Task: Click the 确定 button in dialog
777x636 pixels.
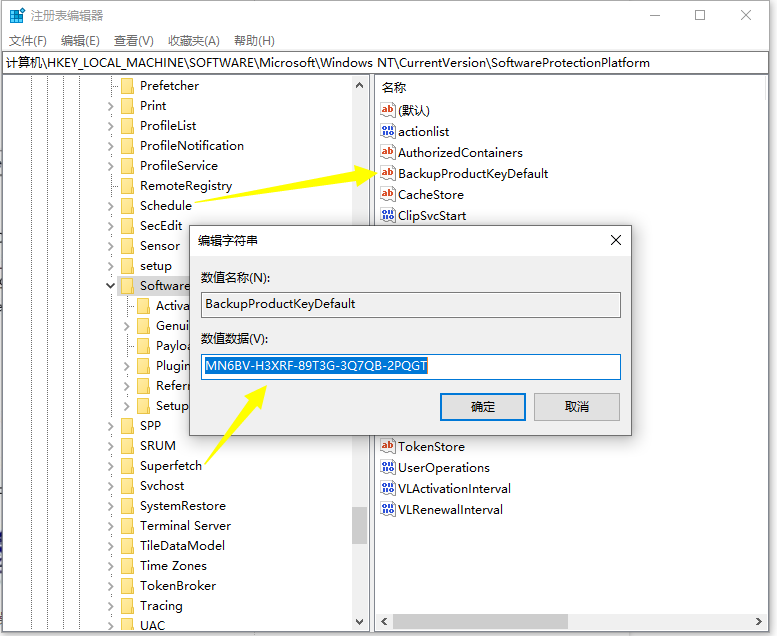Action: pos(483,407)
